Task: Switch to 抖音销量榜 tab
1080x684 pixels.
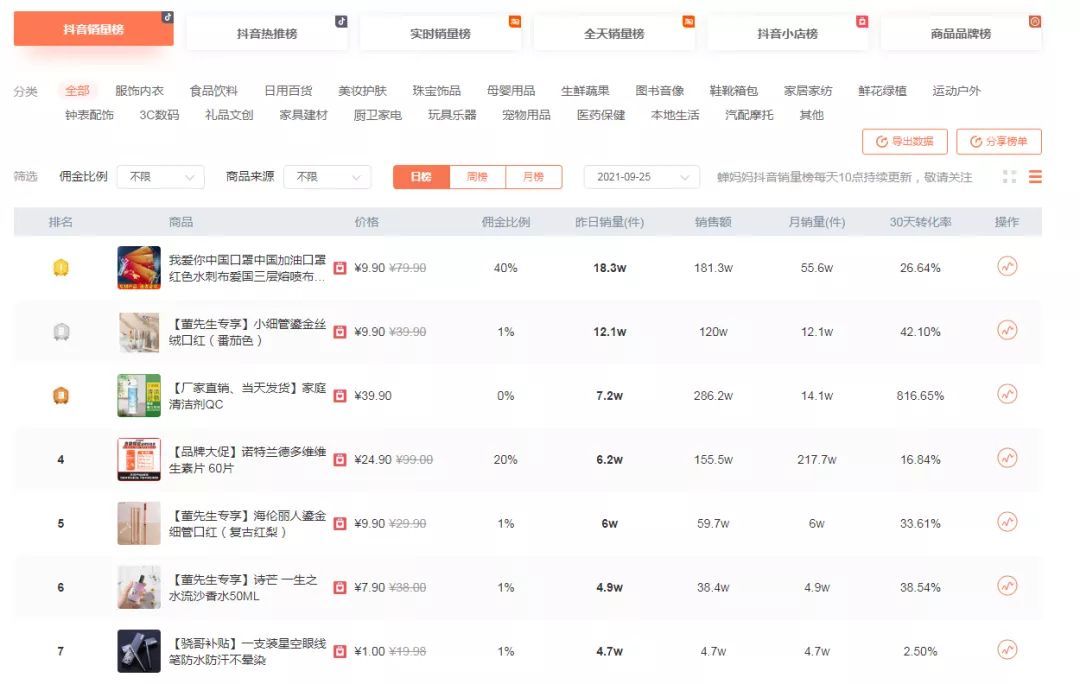Action: click(x=94, y=29)
